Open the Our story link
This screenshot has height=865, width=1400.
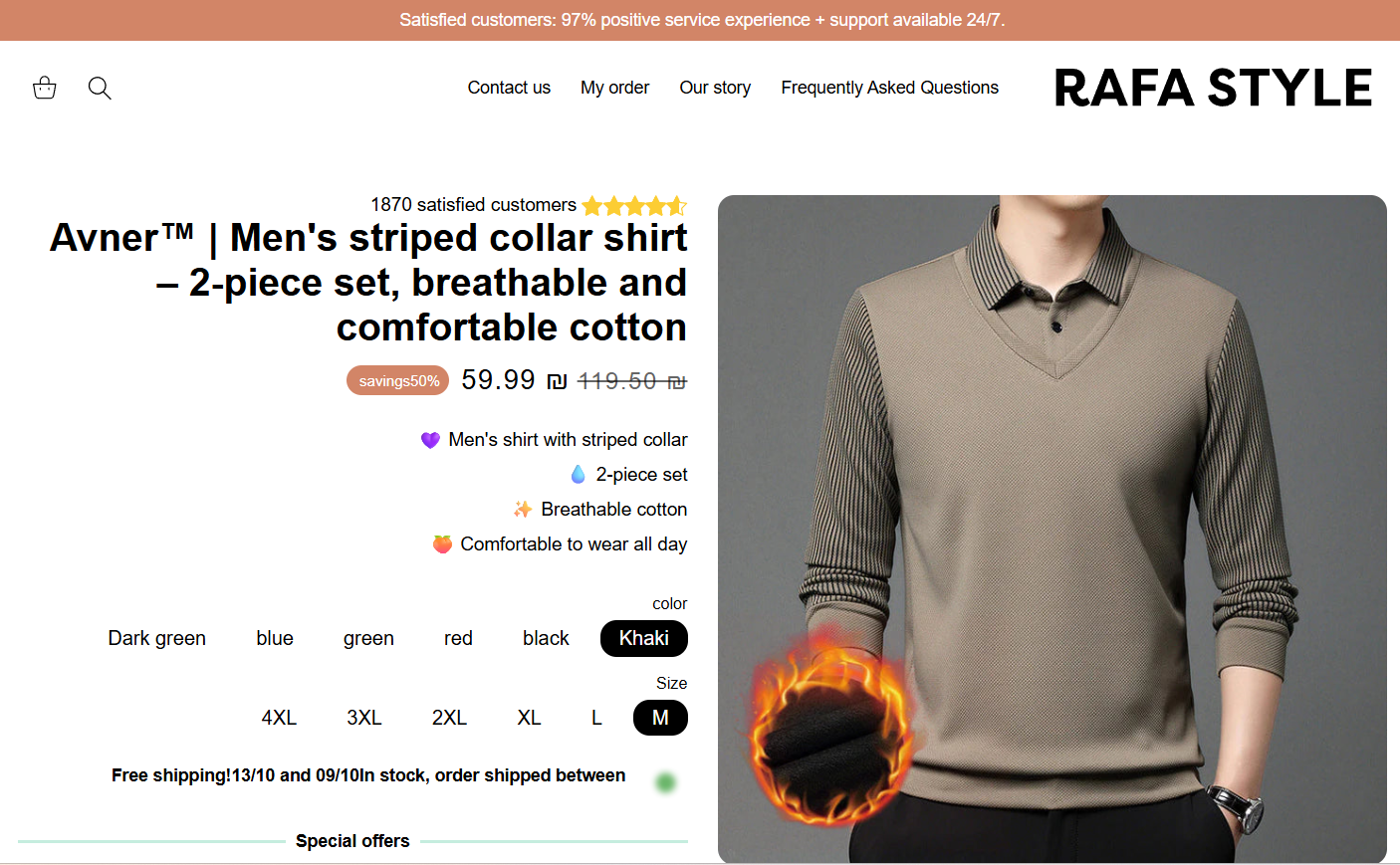pos(715,88)
